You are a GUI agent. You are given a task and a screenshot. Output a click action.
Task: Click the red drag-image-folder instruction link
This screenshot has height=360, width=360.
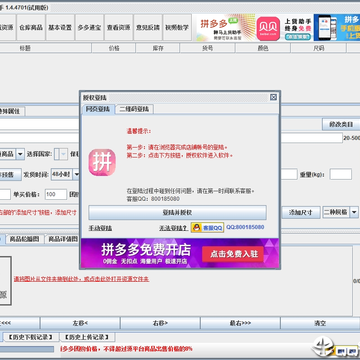82,279
